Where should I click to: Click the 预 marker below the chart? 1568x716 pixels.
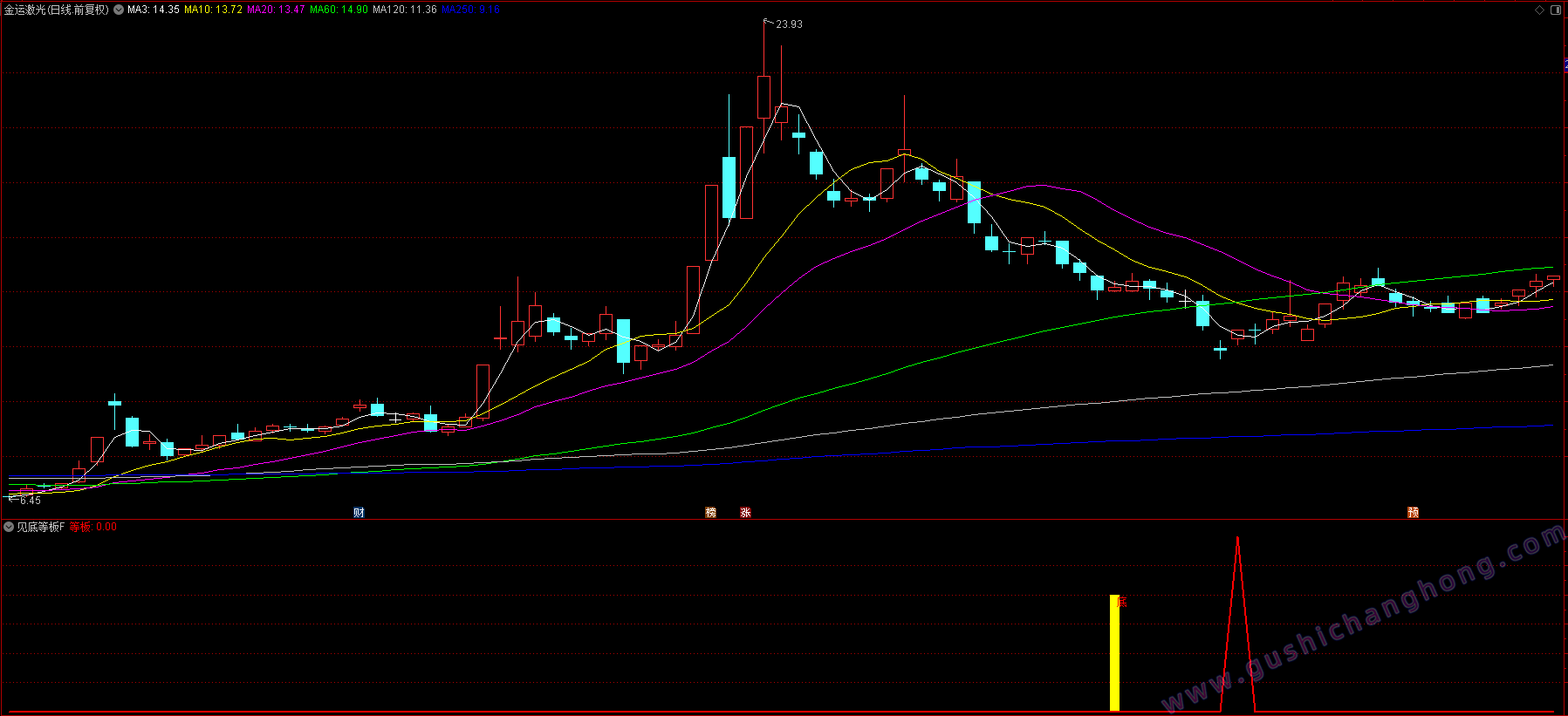pos(1413,513)
